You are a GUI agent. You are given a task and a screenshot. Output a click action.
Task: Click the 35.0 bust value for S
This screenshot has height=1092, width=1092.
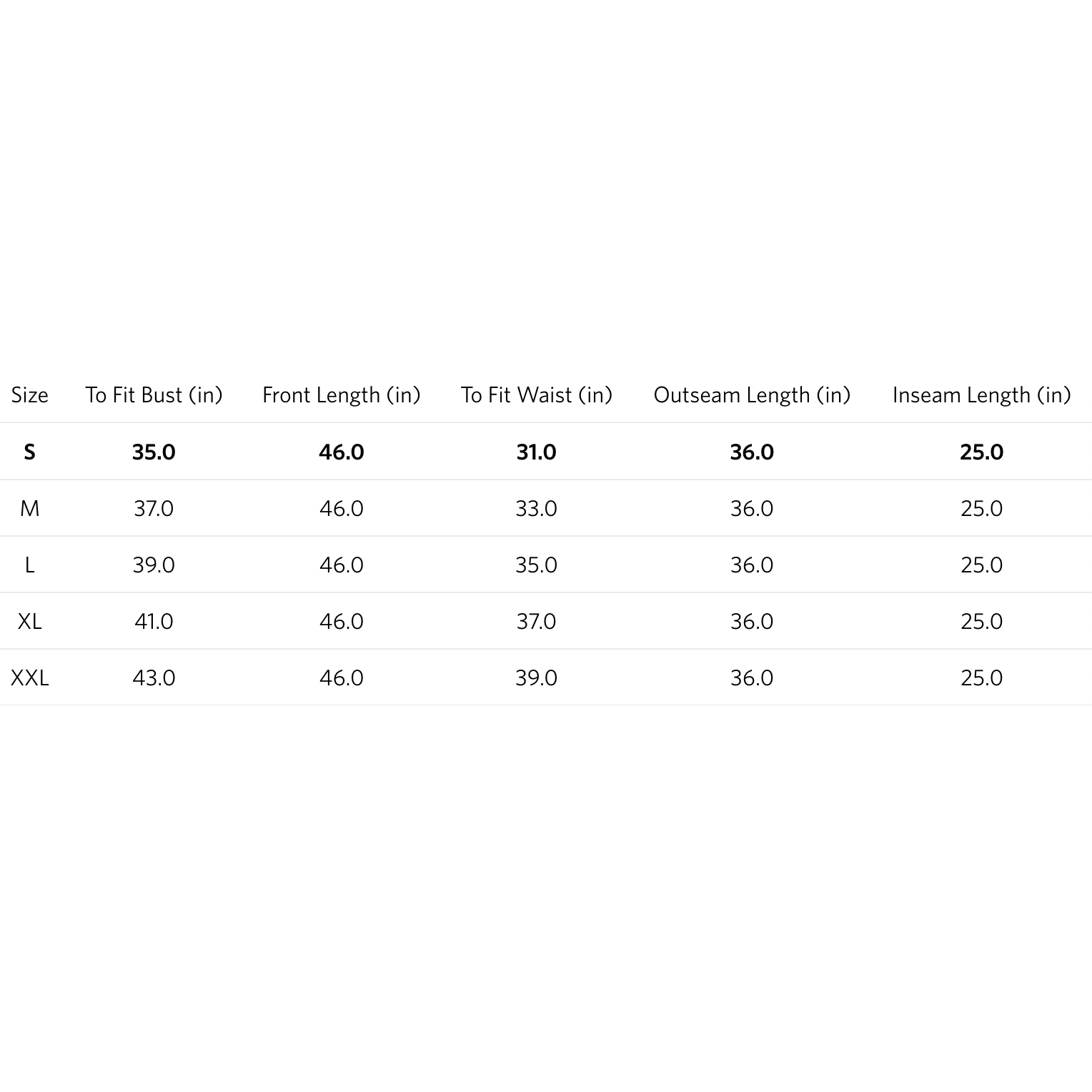(x=154, y=452)
